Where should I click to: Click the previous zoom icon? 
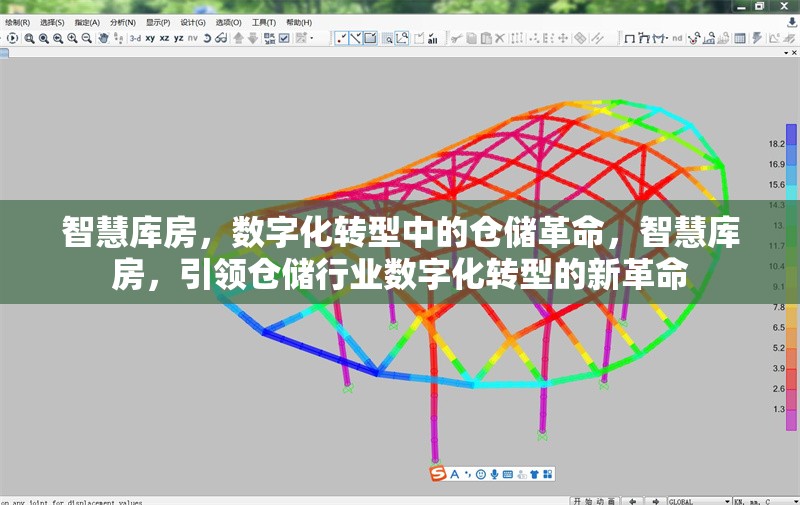click(x=58, y=38)
